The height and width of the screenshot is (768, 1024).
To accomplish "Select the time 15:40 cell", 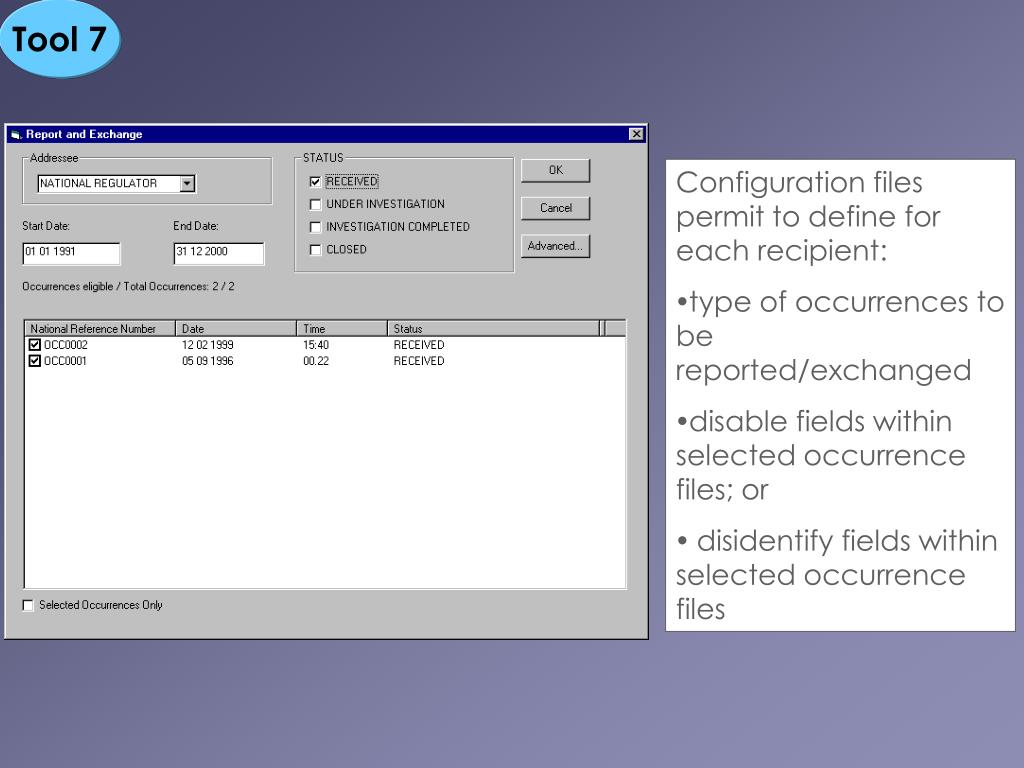I will (316, 345).
